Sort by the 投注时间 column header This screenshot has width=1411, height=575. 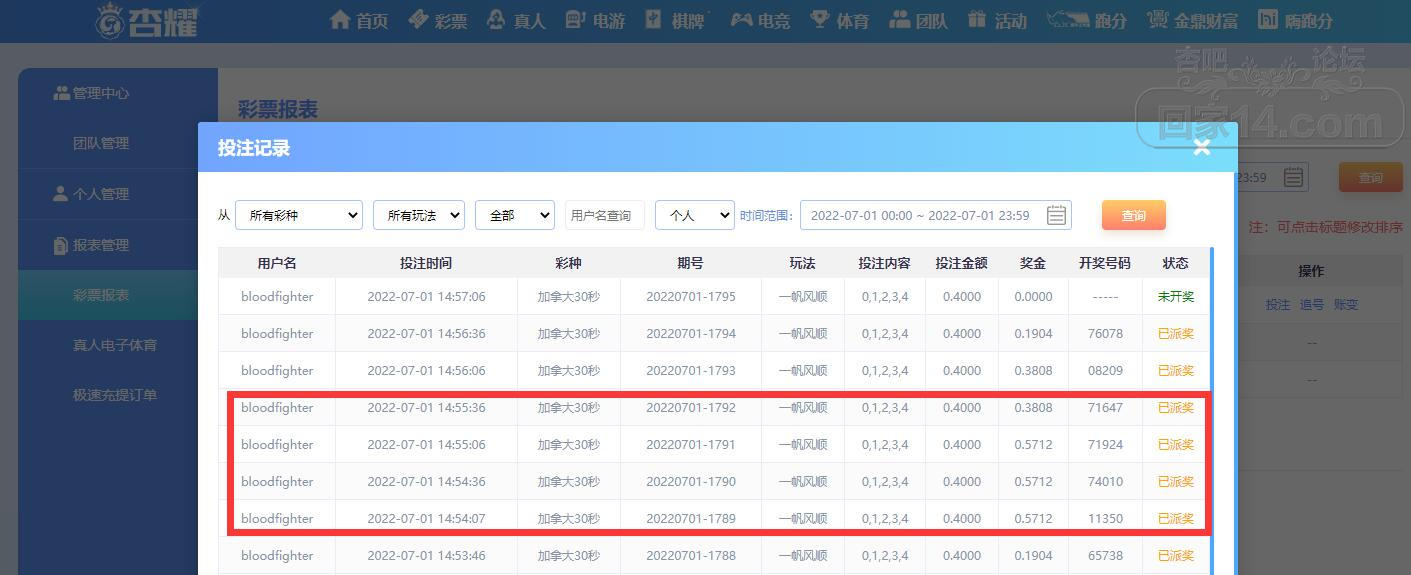click(426, 263)
